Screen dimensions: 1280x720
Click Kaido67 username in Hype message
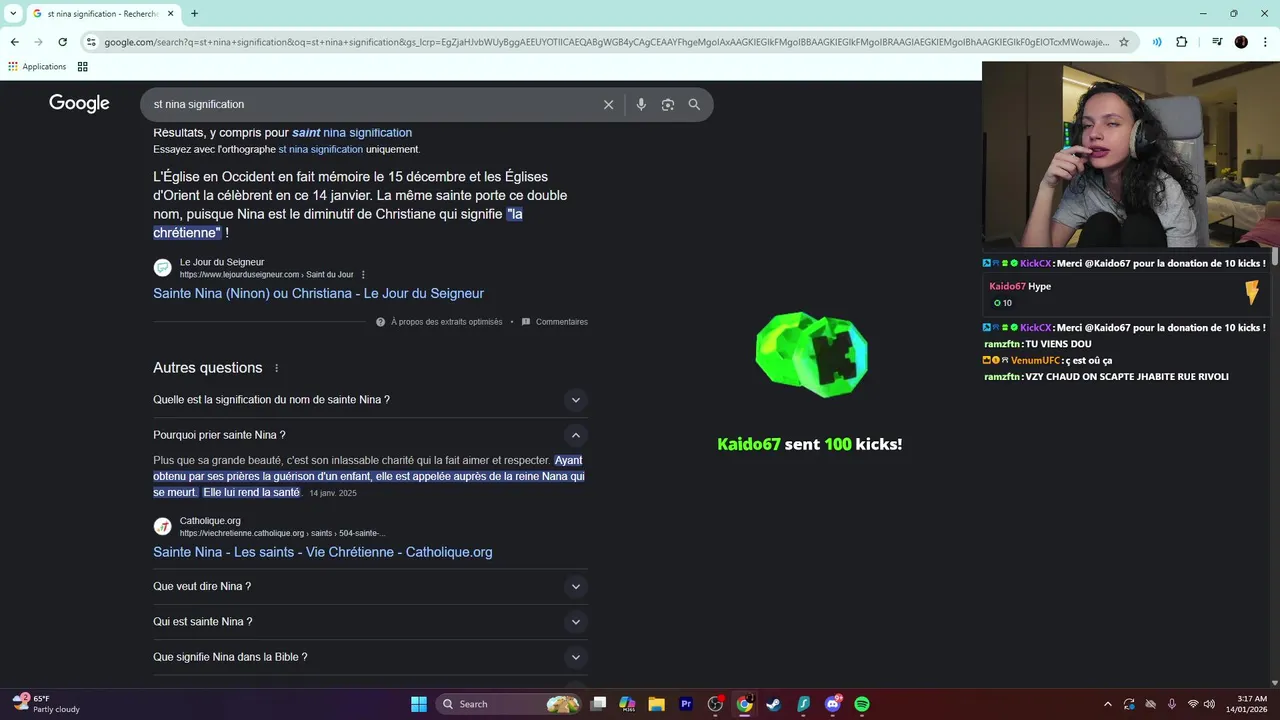point(1007,286)
